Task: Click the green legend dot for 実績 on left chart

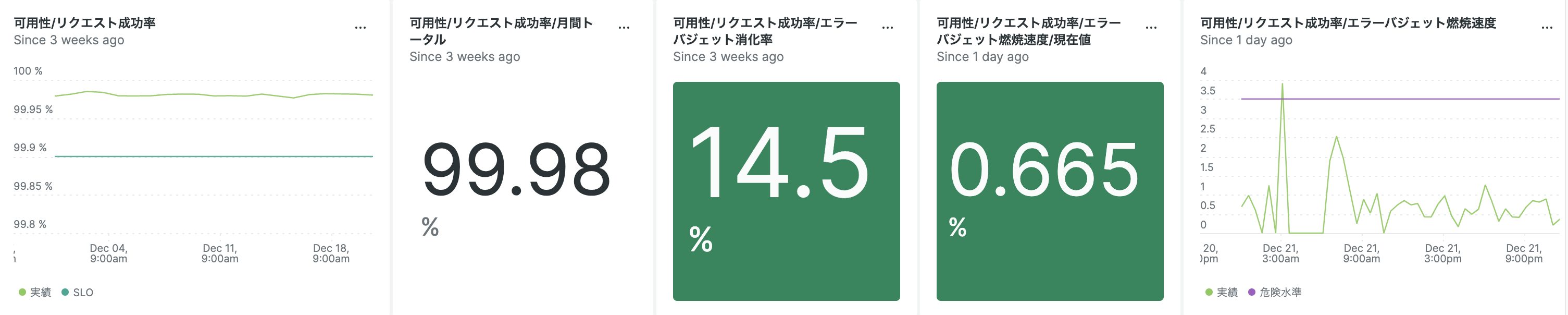Action: [22, 293]
